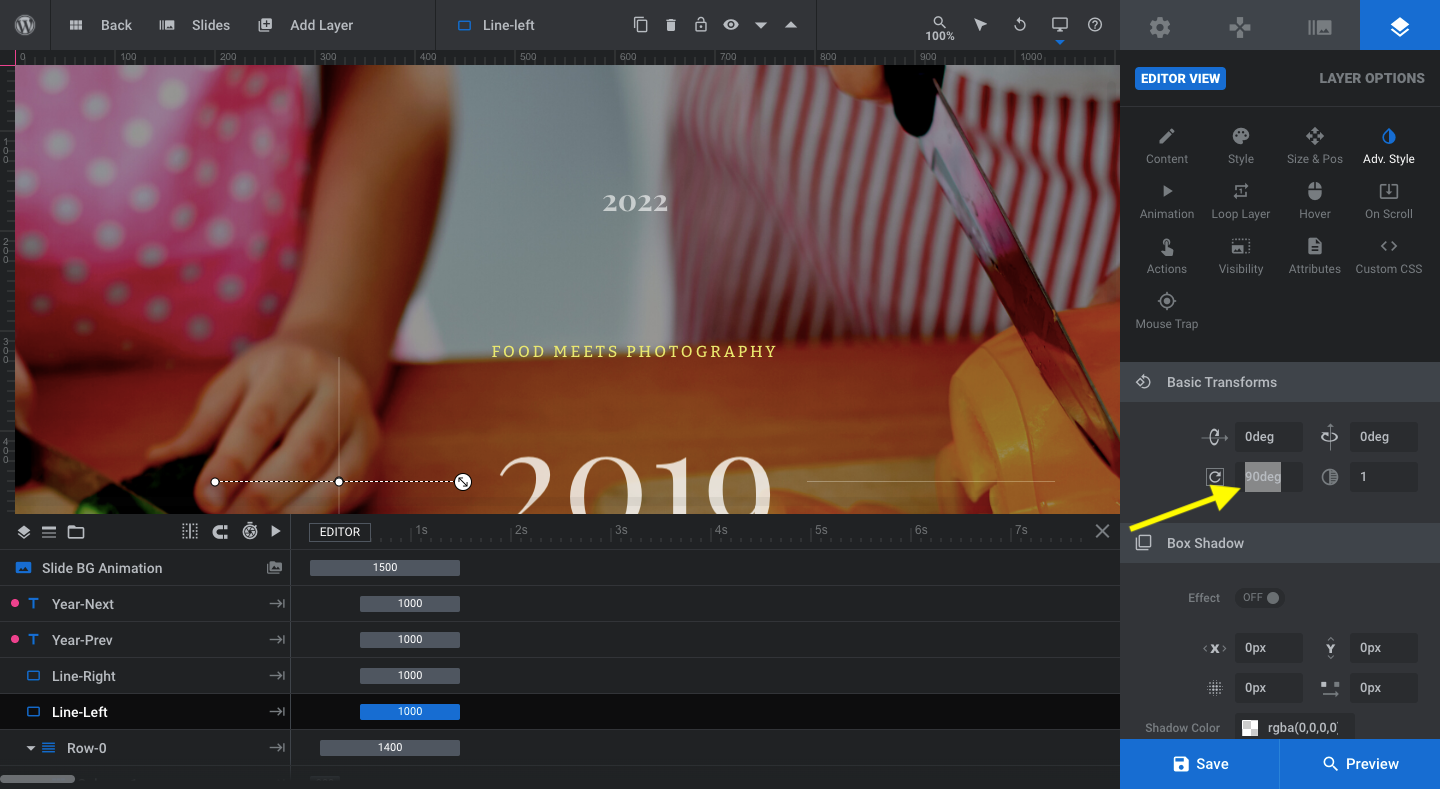The height and width of the screenshot is (789, 1440).
Task: Click the rotate X 0deg field
Action: (x=1269, y=437)
